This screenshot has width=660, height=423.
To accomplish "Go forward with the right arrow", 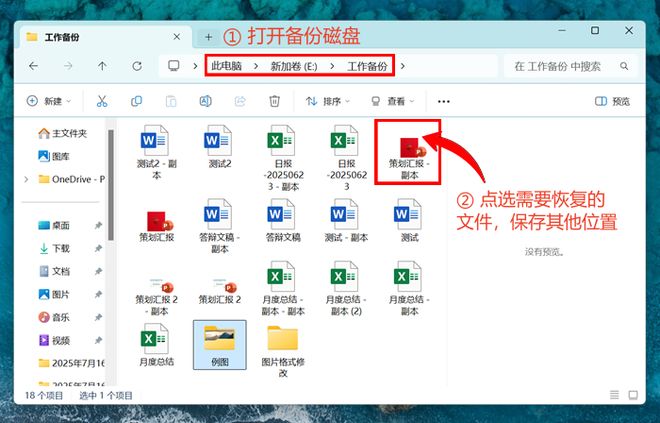I will point(68,66).
